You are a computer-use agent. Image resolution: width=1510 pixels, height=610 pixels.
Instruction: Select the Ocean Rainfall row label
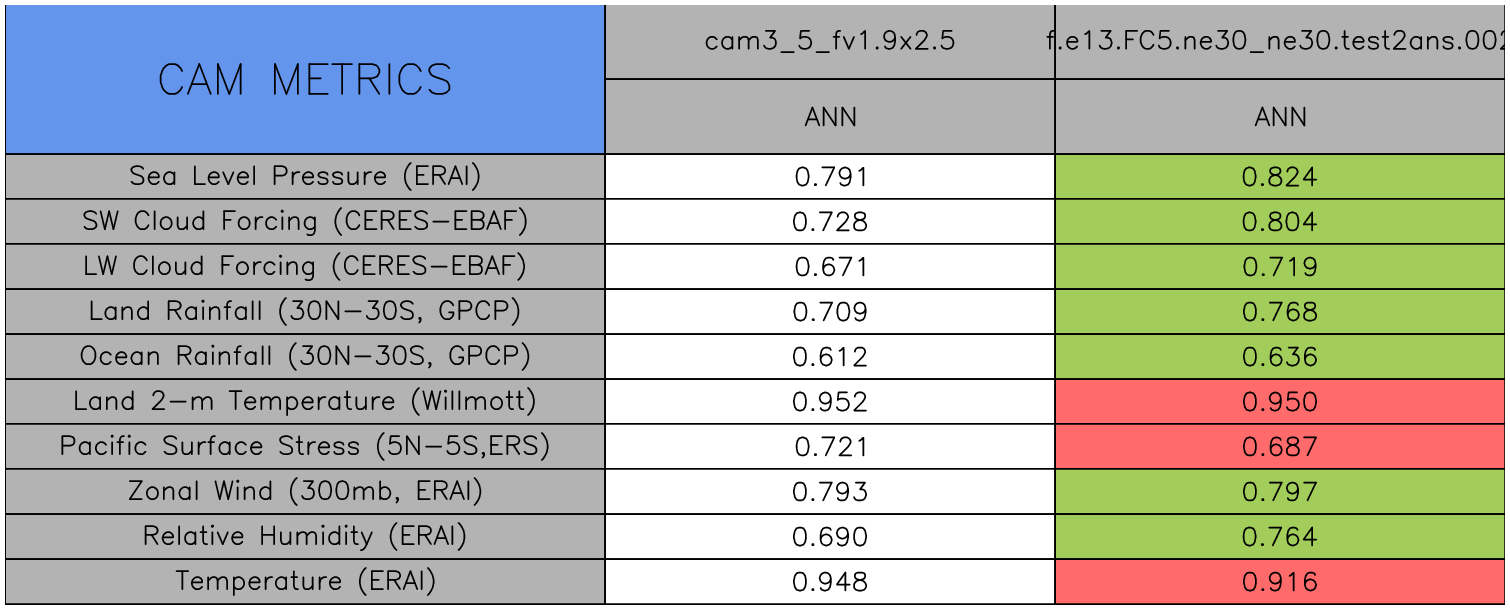point(305,357)
